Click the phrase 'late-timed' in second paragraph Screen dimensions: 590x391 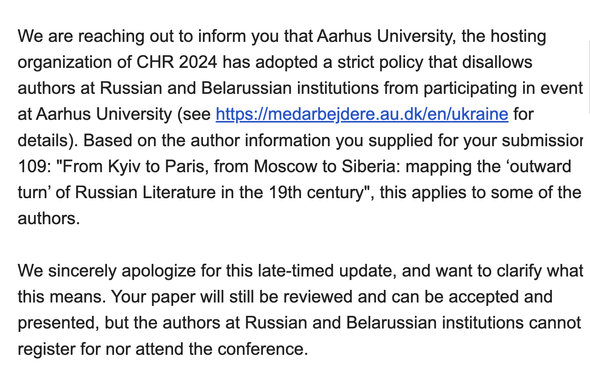[296, 271]
